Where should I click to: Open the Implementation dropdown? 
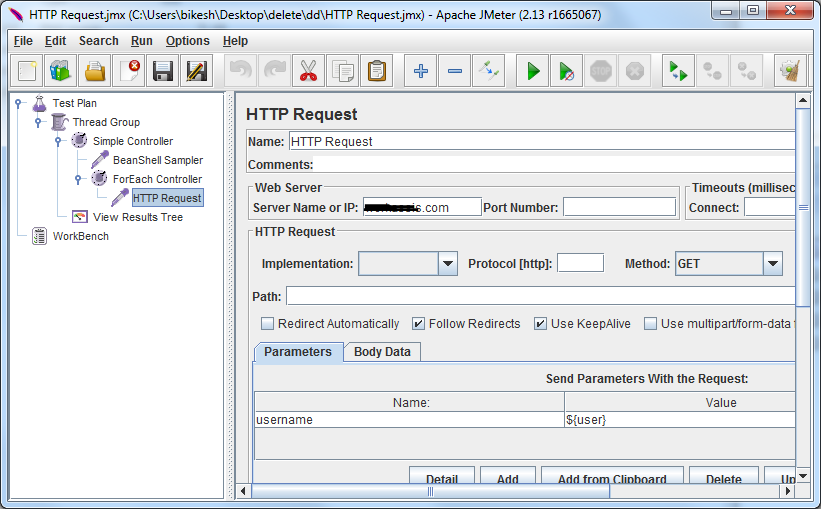pos(448,263)
